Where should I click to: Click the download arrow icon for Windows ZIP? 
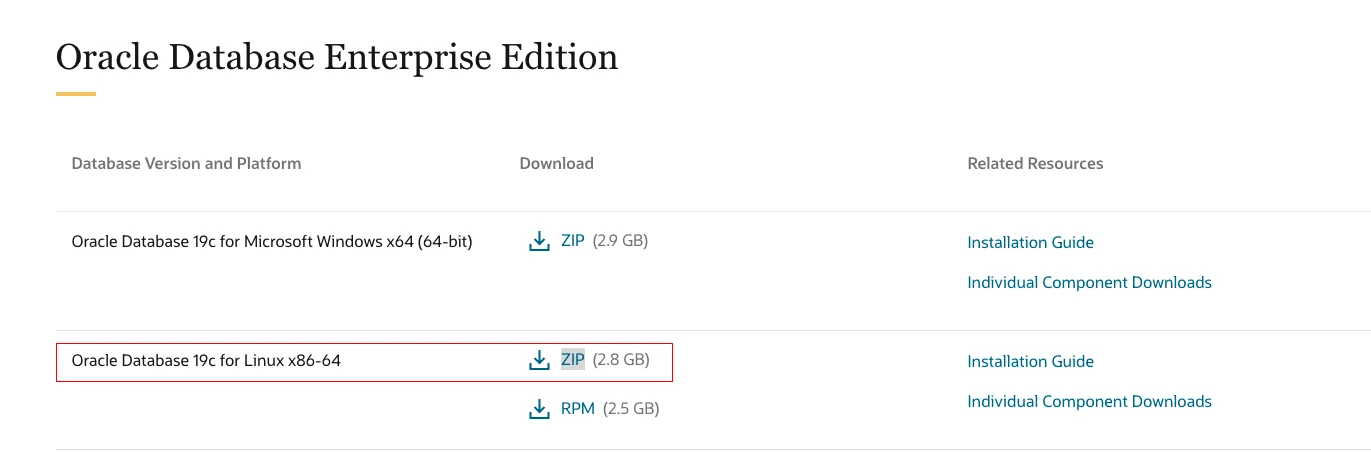pos(539,241)
